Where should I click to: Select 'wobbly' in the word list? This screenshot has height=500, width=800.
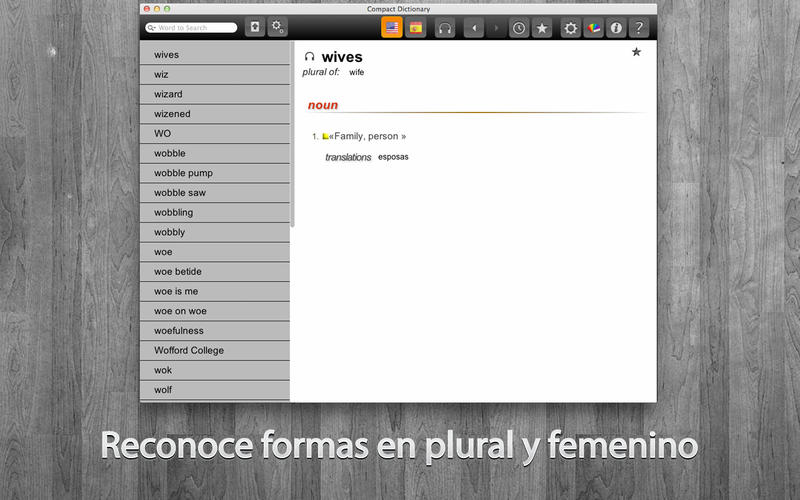[215, 232]
